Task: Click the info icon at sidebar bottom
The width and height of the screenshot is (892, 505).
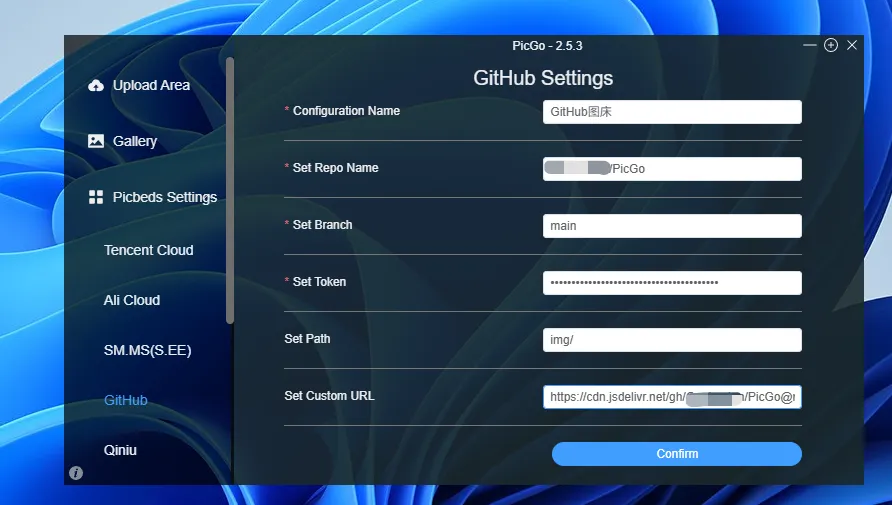Action: tap(76, 473)
